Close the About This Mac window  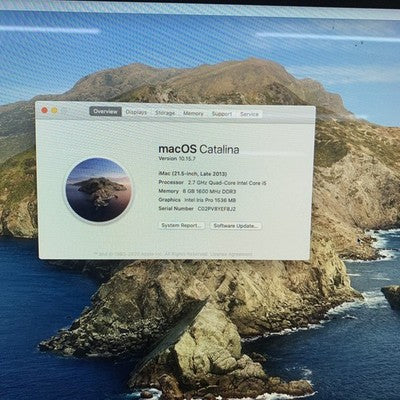tap(44, 110)
